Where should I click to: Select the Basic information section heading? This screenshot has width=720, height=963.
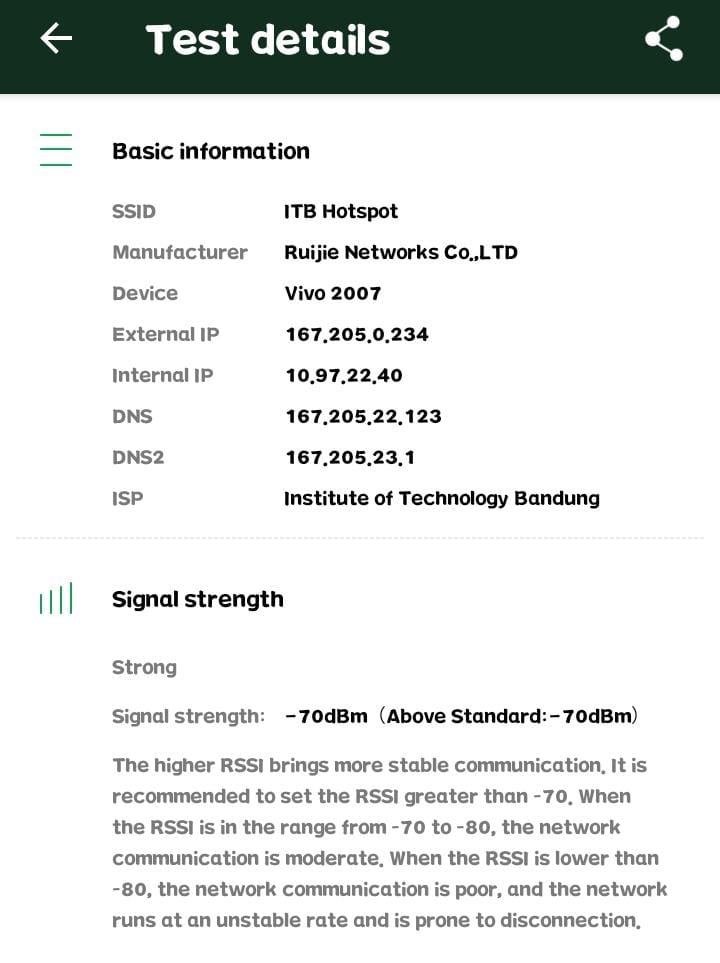[211, 151]
